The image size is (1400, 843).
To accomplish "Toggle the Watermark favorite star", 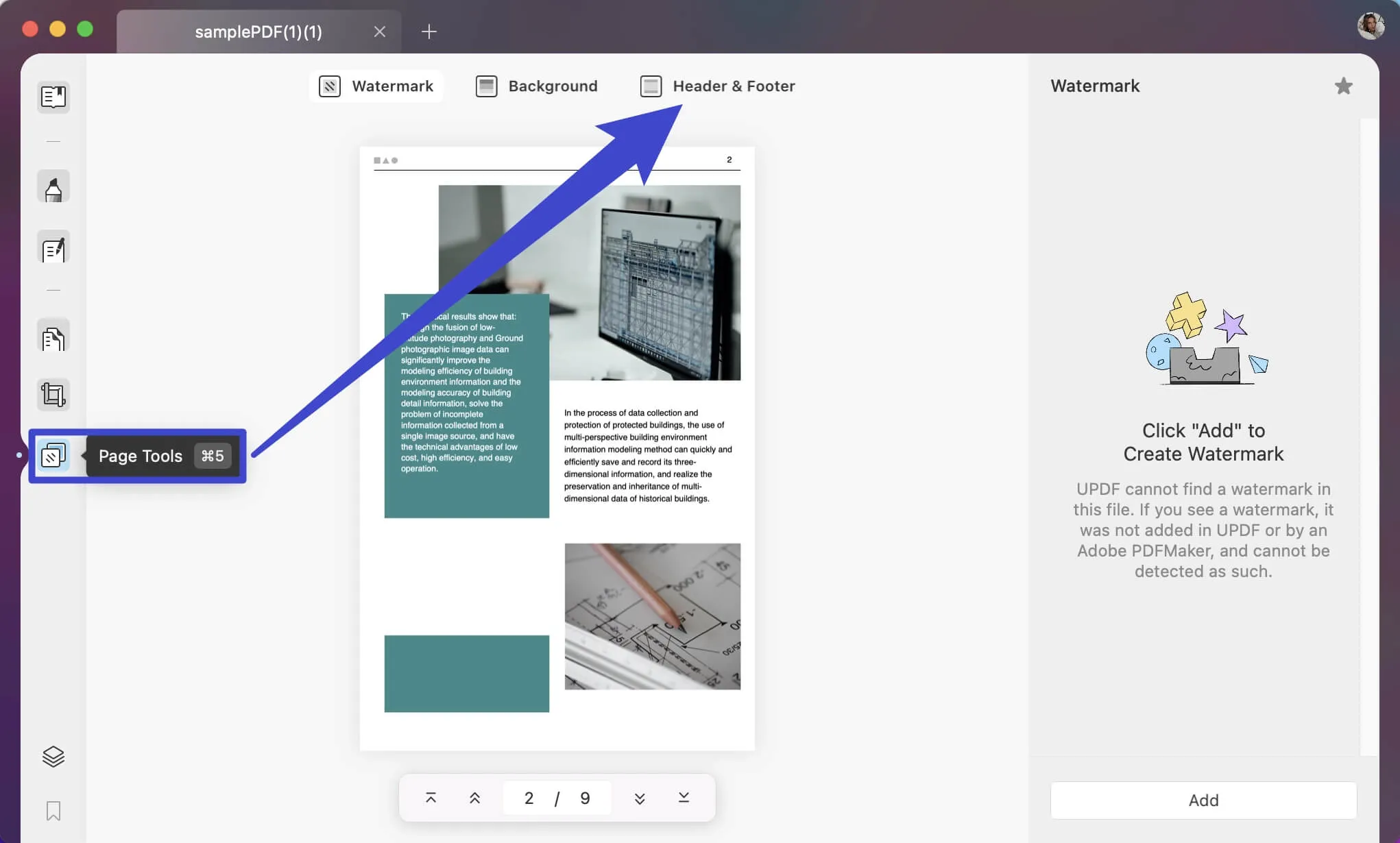I will coord(1343,86).
